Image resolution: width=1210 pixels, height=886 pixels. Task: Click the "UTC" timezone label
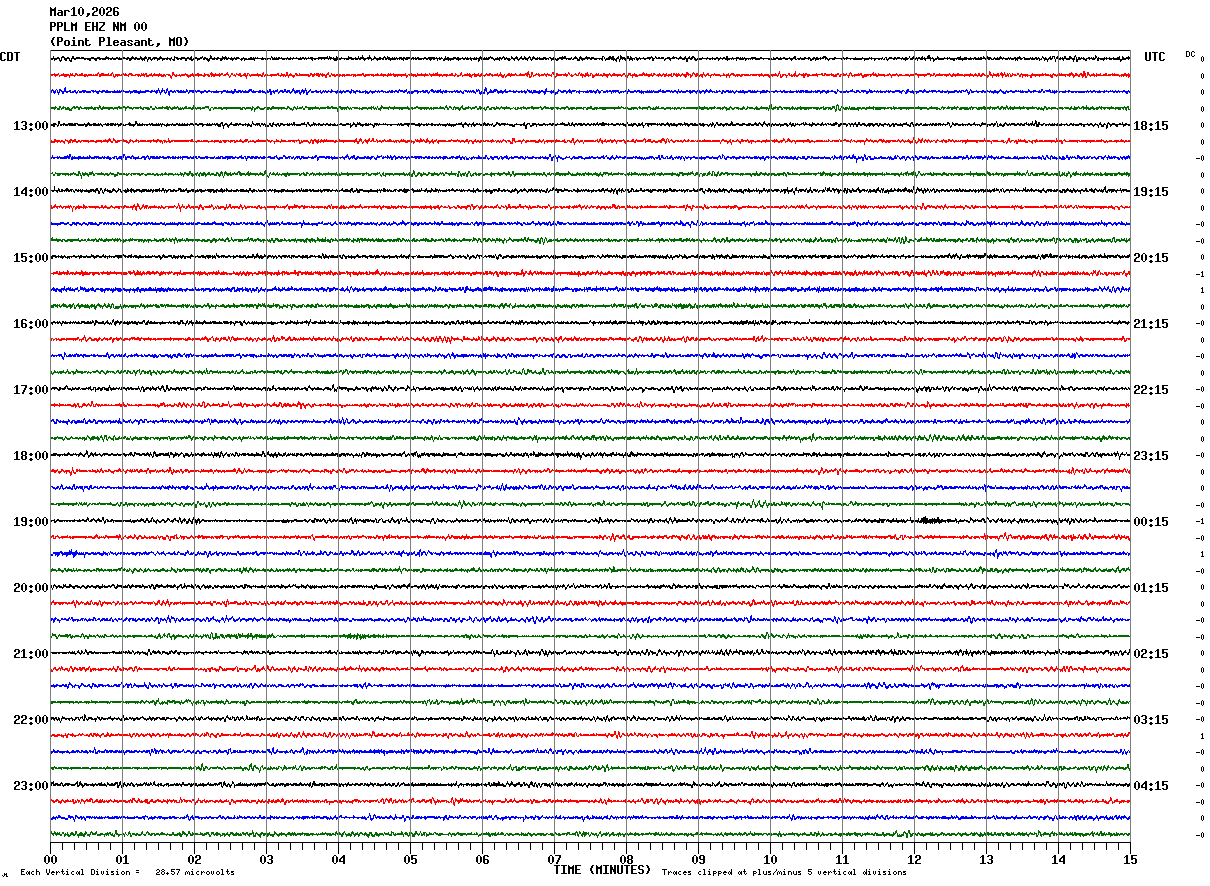[1155, 57]
